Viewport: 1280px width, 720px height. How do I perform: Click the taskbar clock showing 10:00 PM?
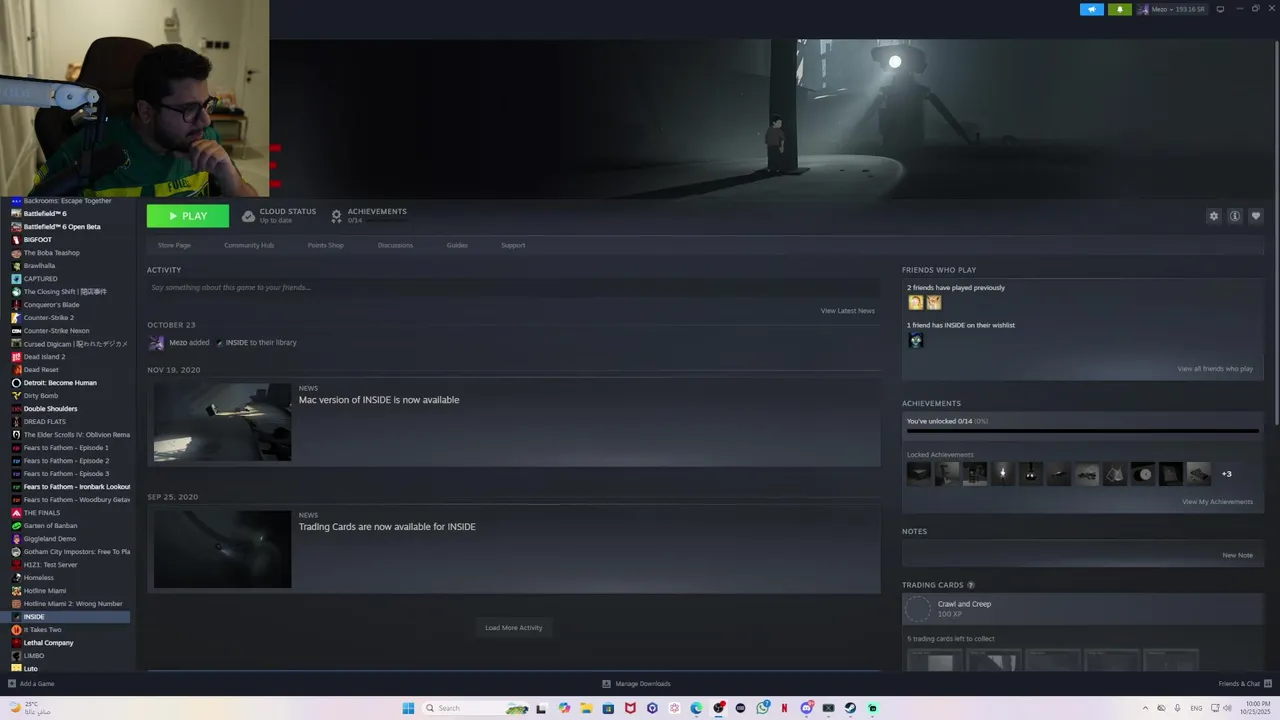(x=1257, y=708)
